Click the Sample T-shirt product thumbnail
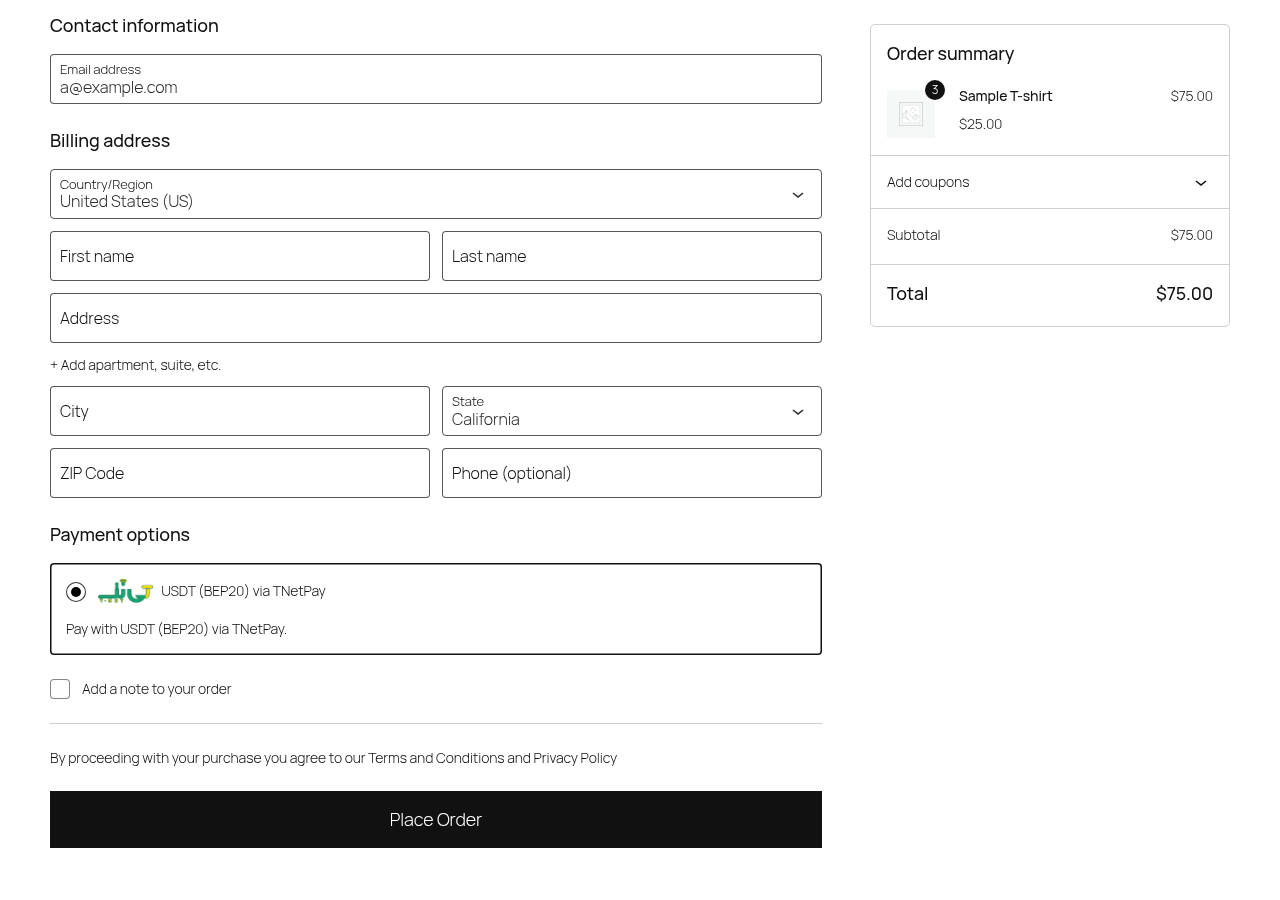The image size is (1280, 900). [911, 114]
